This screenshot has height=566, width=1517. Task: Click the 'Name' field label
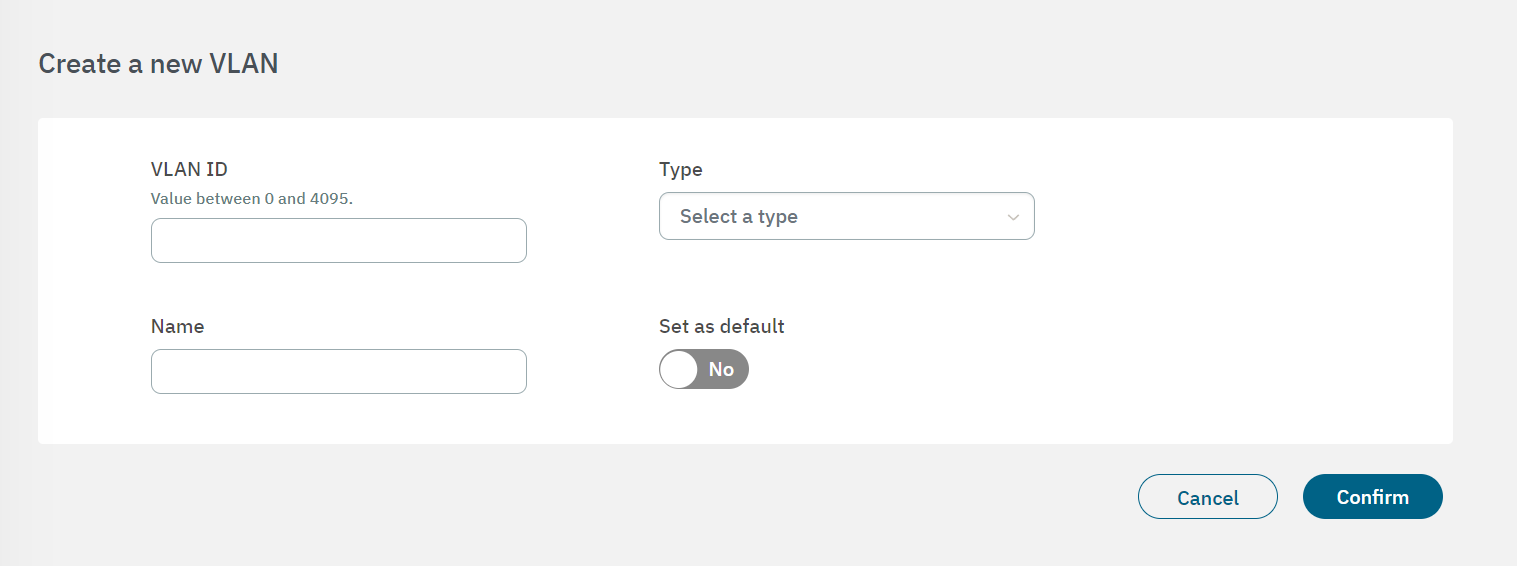177,327
